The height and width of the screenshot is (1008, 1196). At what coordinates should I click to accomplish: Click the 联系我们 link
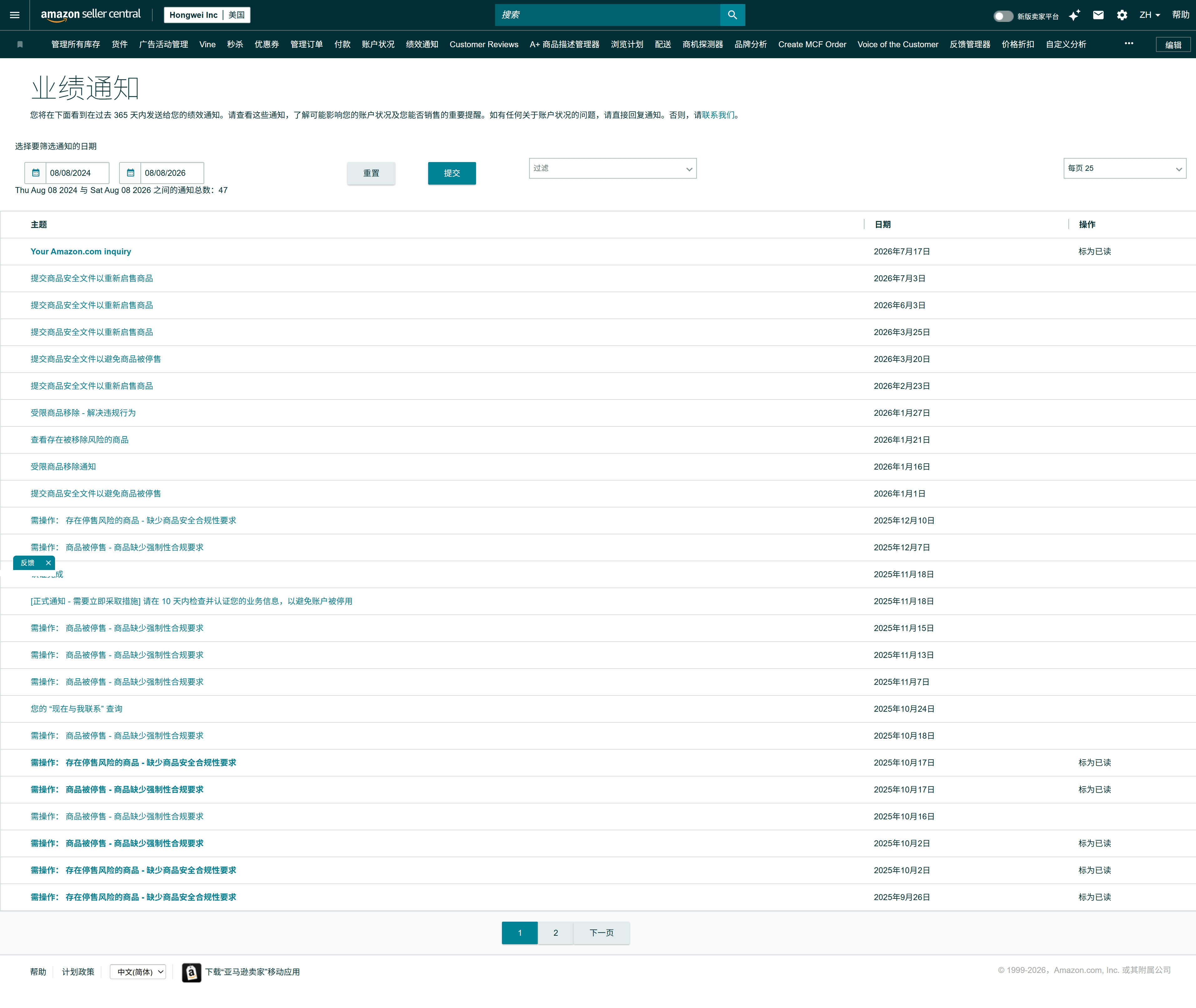718,115
